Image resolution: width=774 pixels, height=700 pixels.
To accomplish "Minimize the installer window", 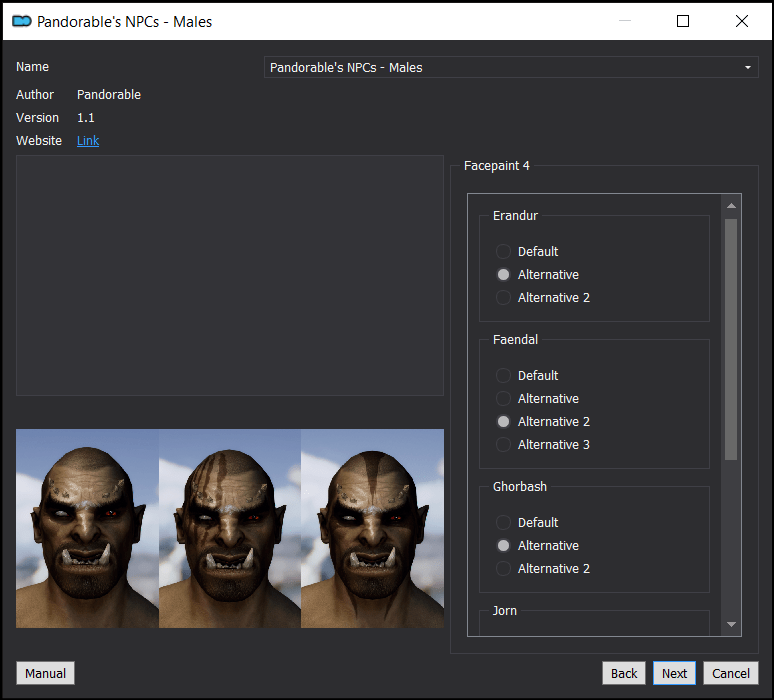I will (625, 21).
